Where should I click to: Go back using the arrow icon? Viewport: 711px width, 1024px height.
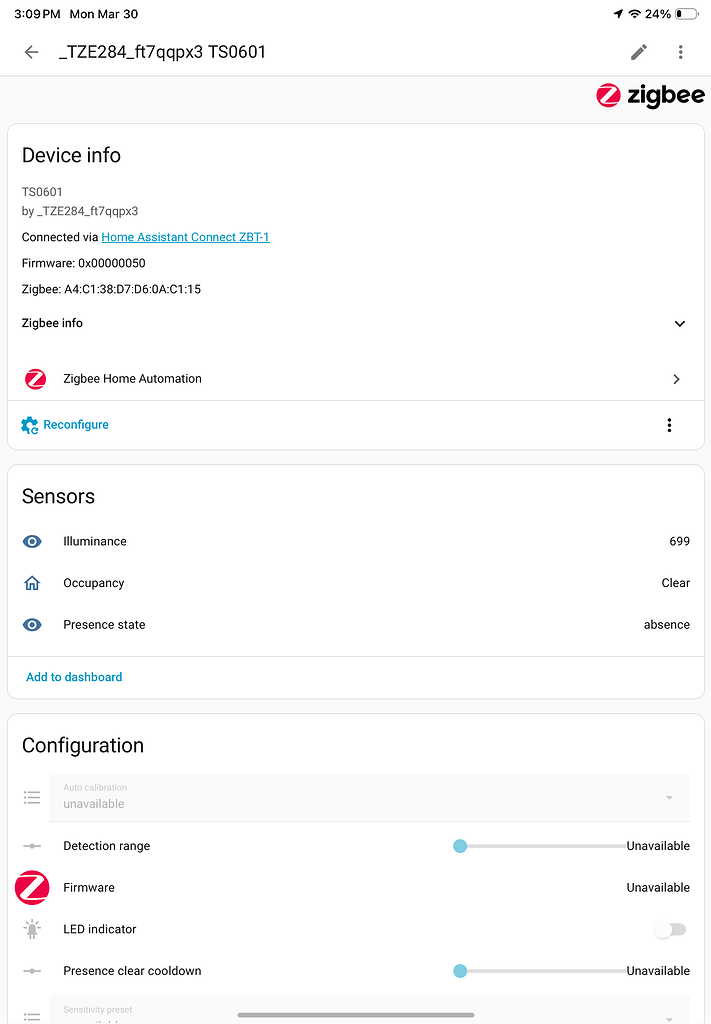(31, 52)
